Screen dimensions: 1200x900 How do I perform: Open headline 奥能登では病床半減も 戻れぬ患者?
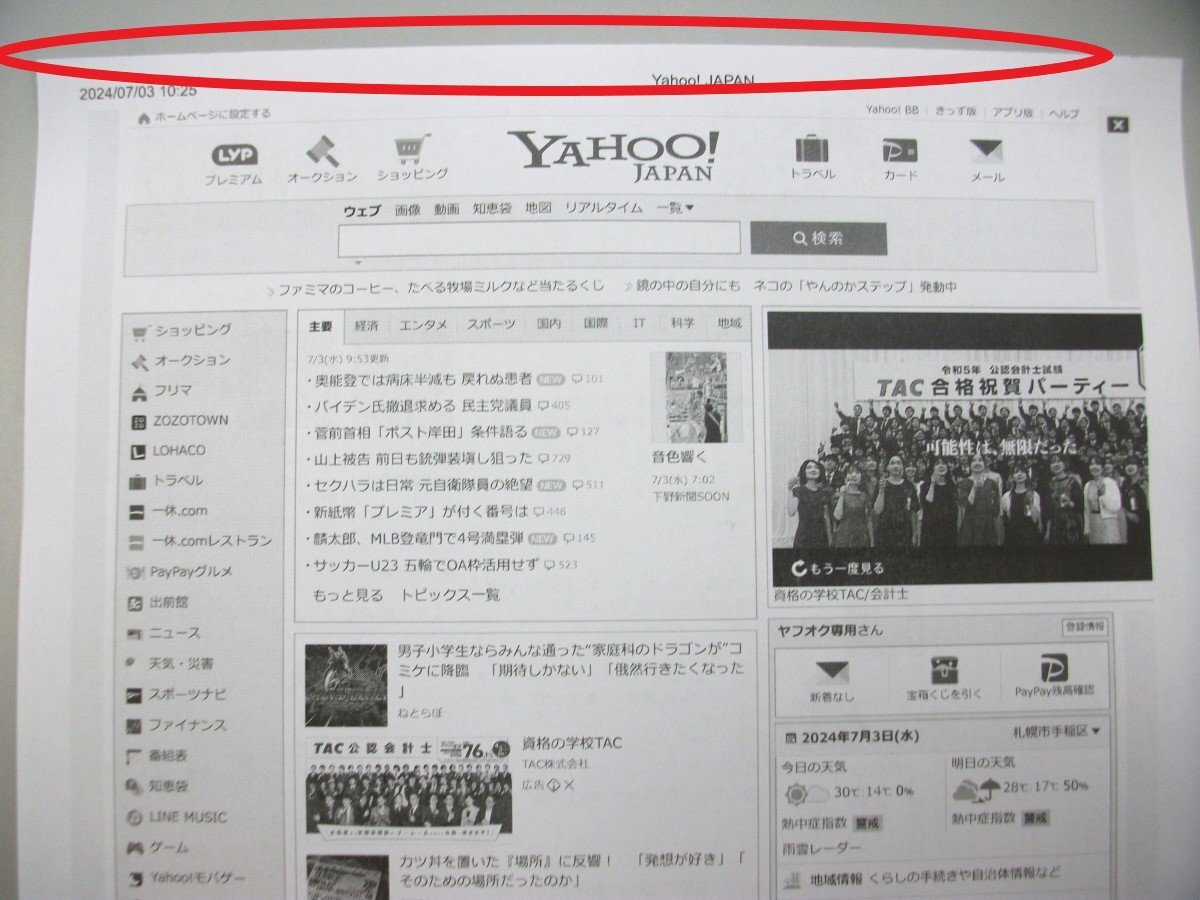tap(423, 379)
